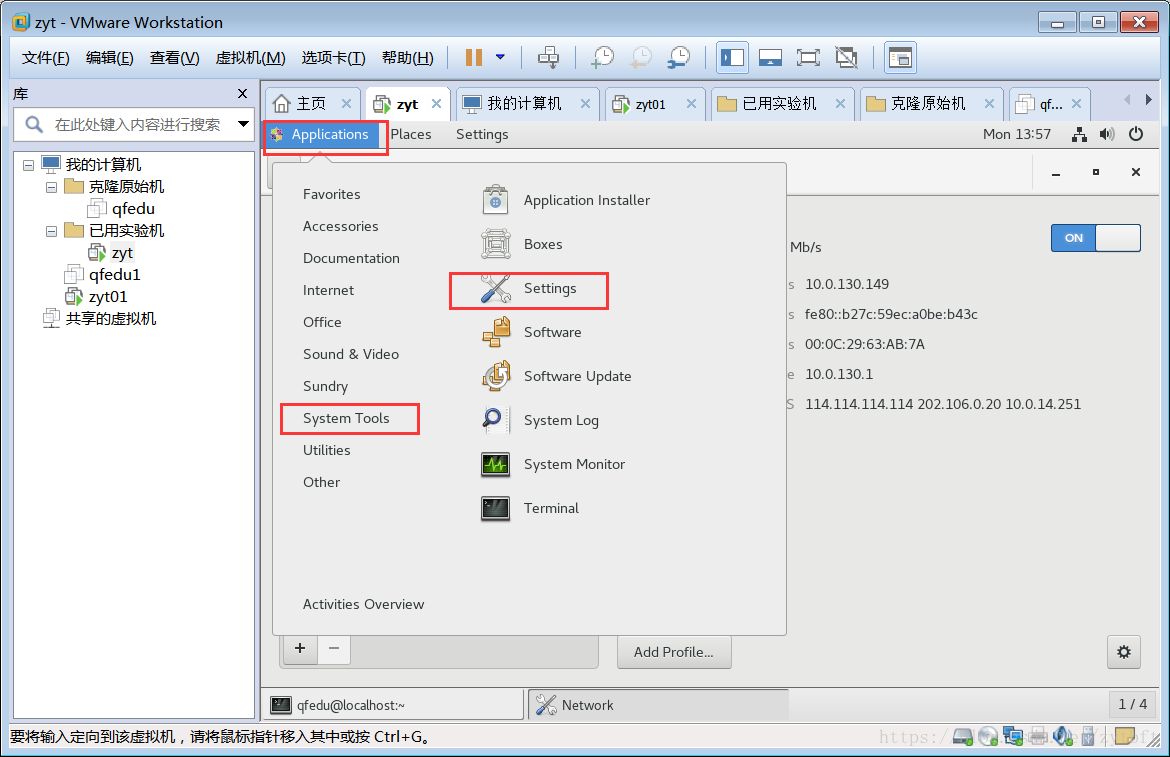
Task: Click the Applications menu button
Action: (321, 134)
